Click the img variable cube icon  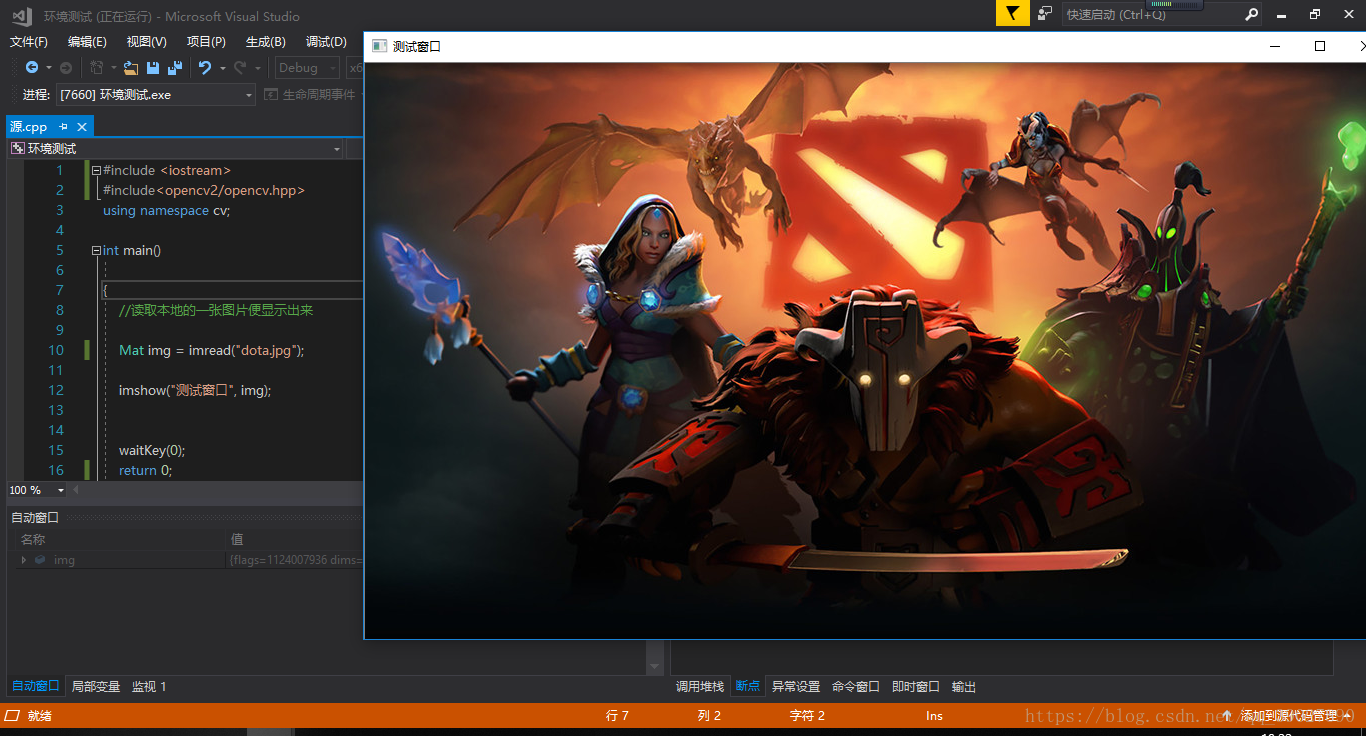(40, 560)
